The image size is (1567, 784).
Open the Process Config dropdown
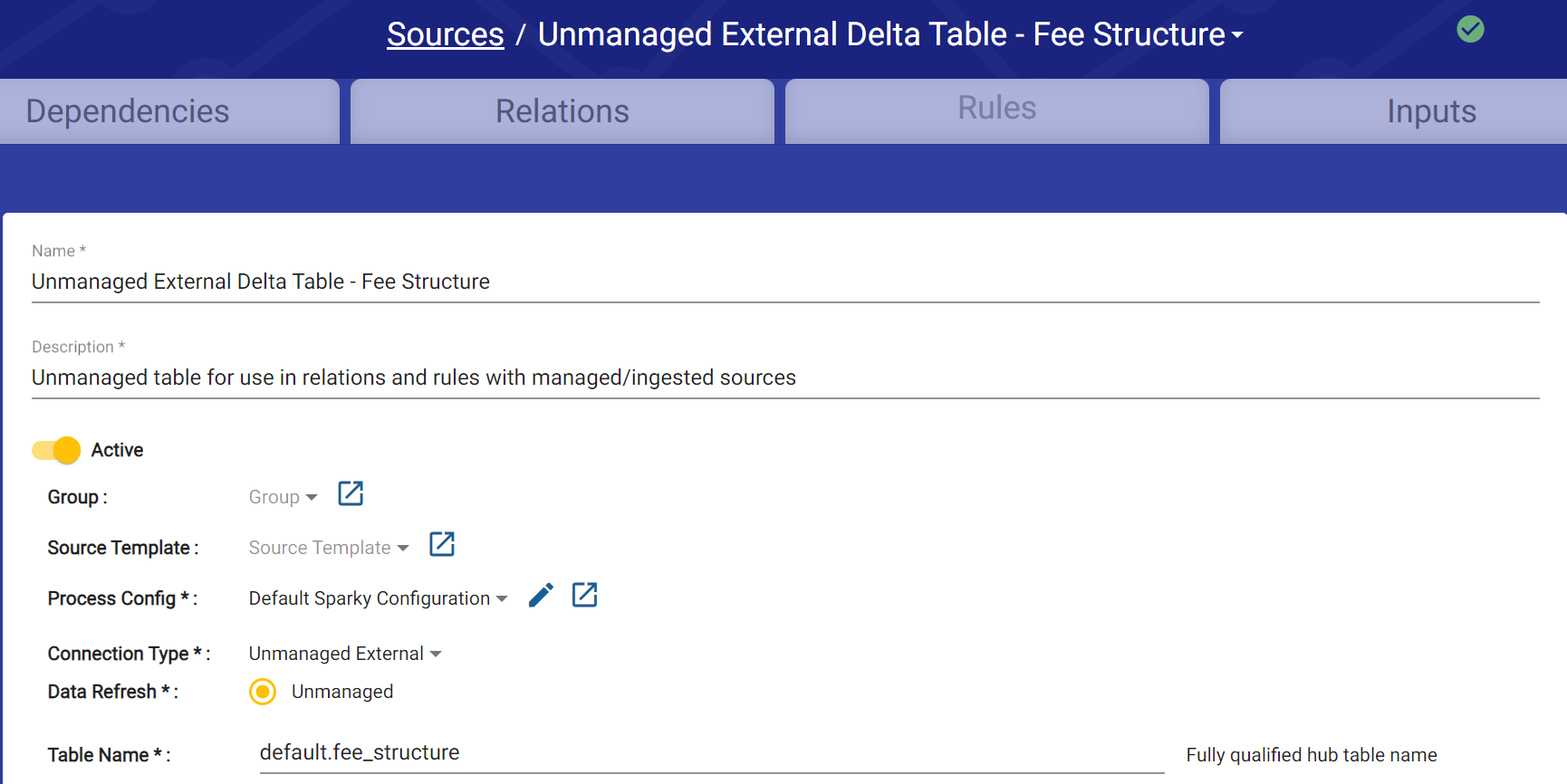pos(377,598)
